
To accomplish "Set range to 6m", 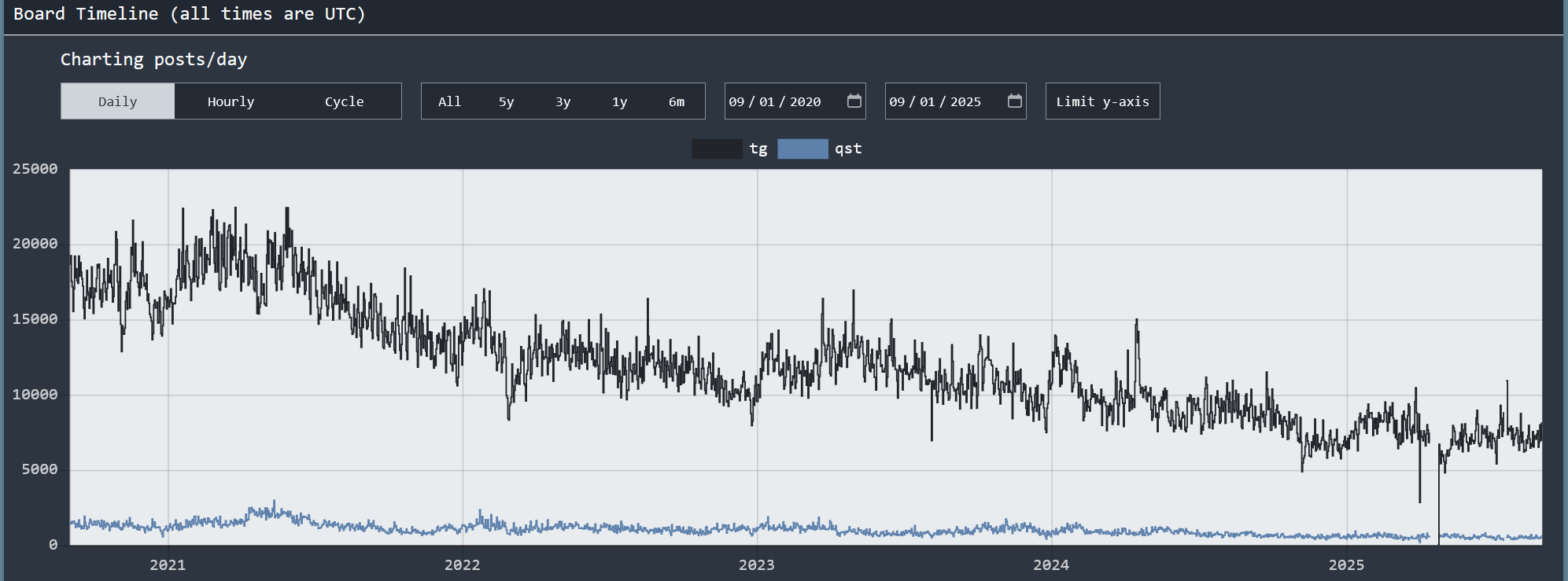I will 677,101.
